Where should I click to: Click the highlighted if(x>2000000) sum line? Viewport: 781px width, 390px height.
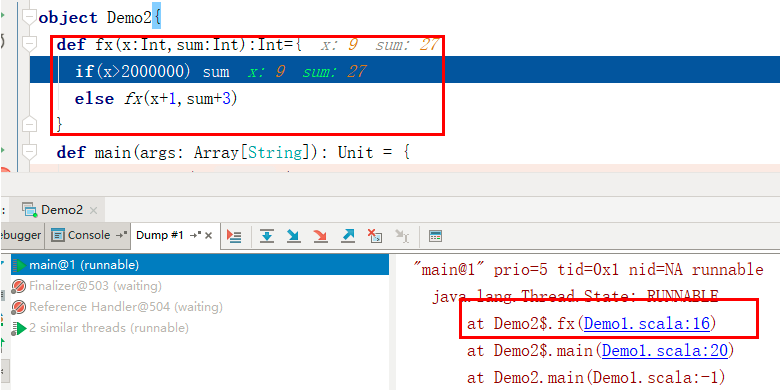click(x=404, y=71)
